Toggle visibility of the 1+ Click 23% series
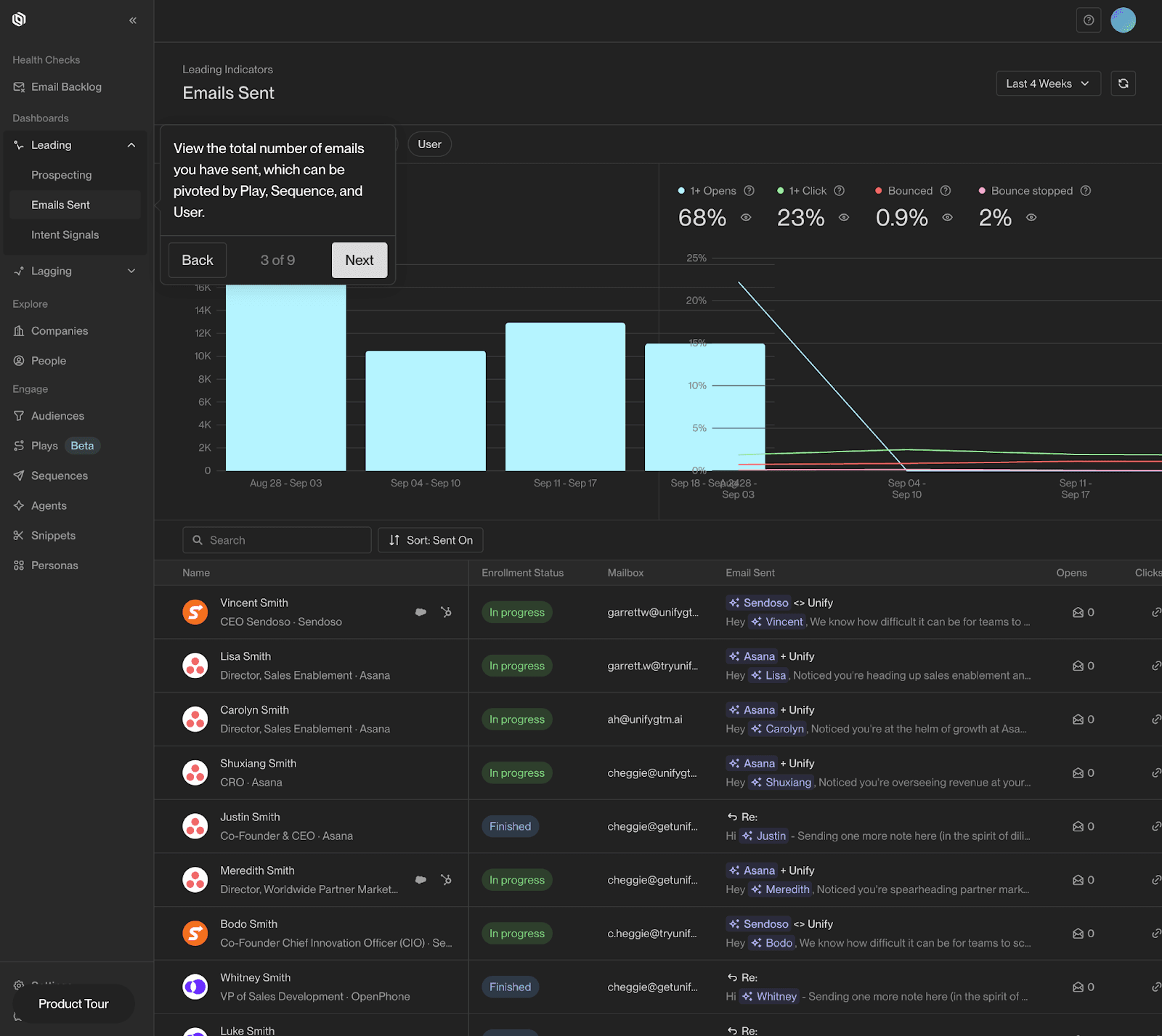Image resolution: width=1162 pixels, height=1036 pixels. (x=844, y=217)
